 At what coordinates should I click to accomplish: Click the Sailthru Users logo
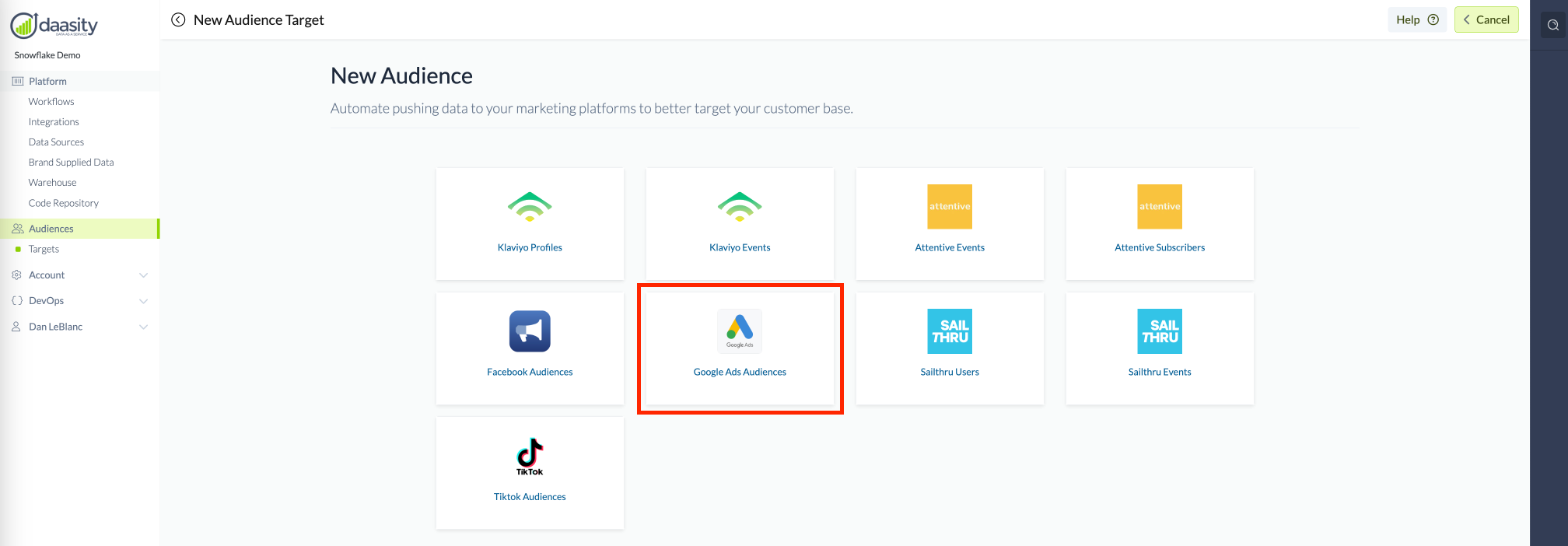tap(950, 331)
